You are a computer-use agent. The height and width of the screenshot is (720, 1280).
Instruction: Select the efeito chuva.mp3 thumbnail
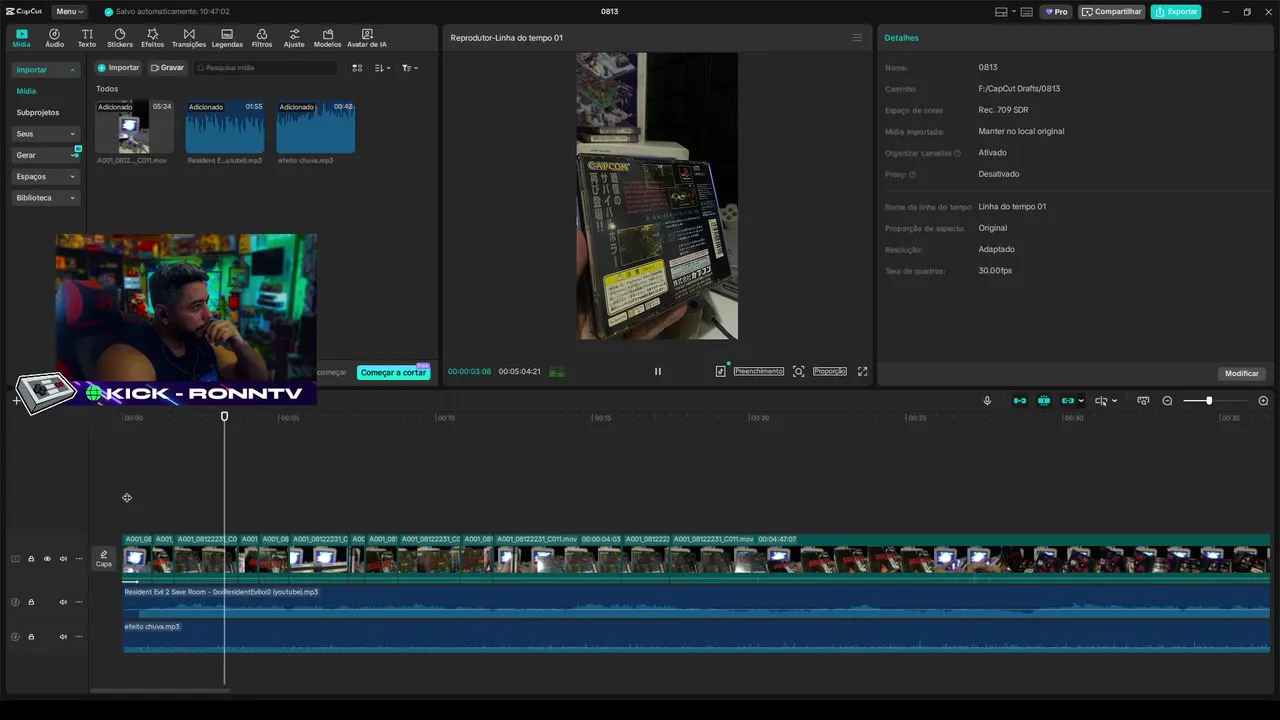(x=316, y=127)
